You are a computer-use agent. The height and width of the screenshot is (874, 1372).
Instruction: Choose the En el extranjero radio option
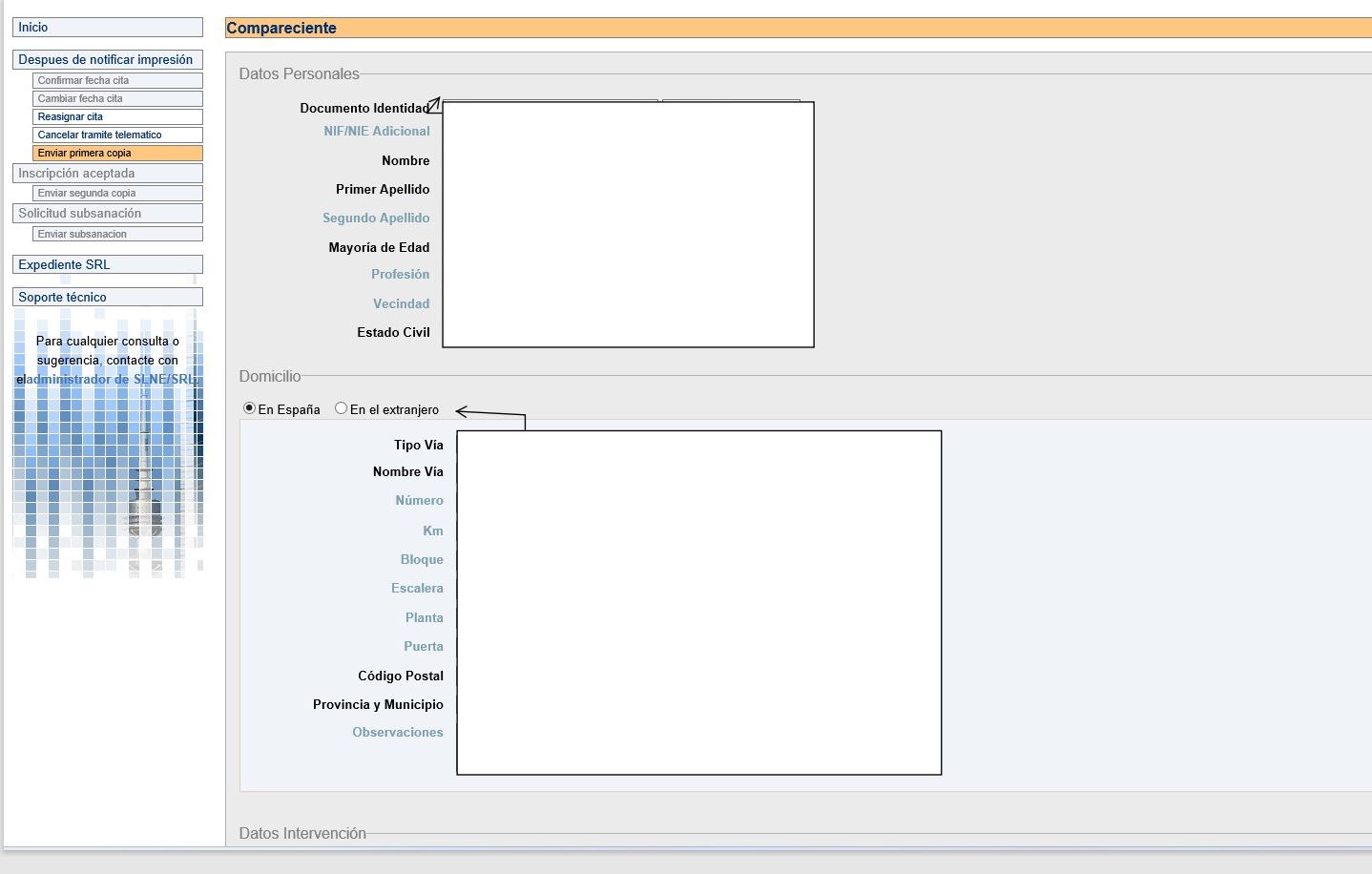(341, 408)
